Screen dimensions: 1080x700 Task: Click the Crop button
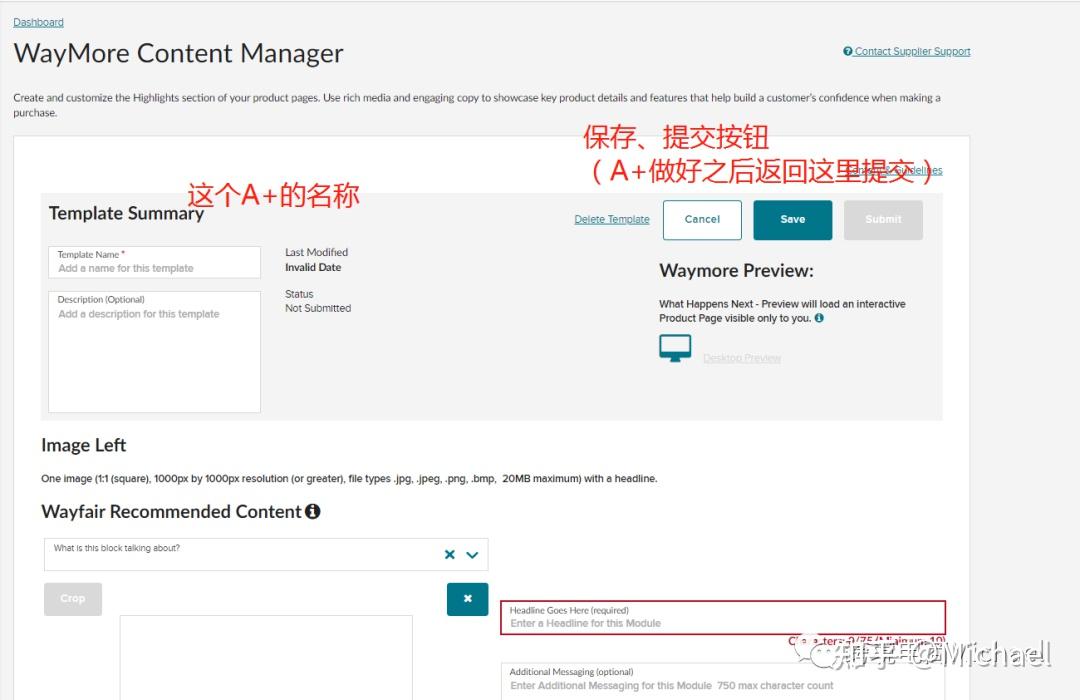pos(73,599)
